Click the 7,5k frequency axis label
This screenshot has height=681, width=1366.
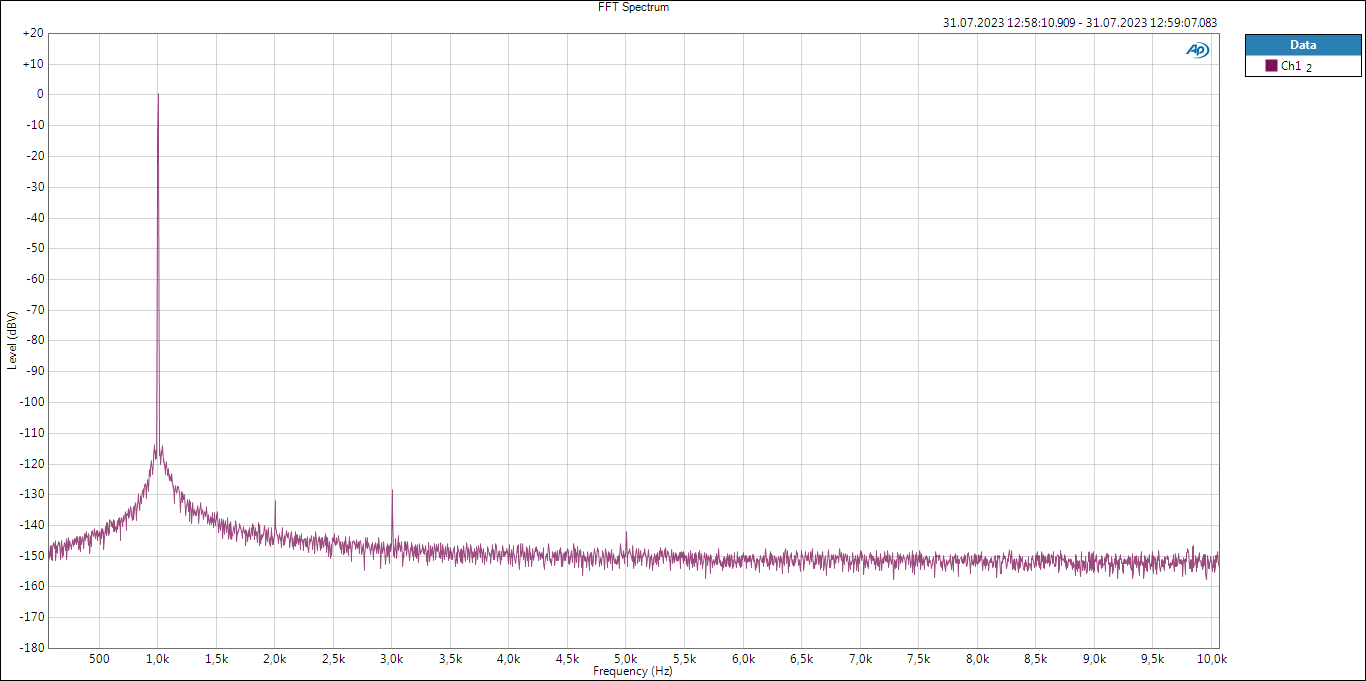(x=919, y=659)
